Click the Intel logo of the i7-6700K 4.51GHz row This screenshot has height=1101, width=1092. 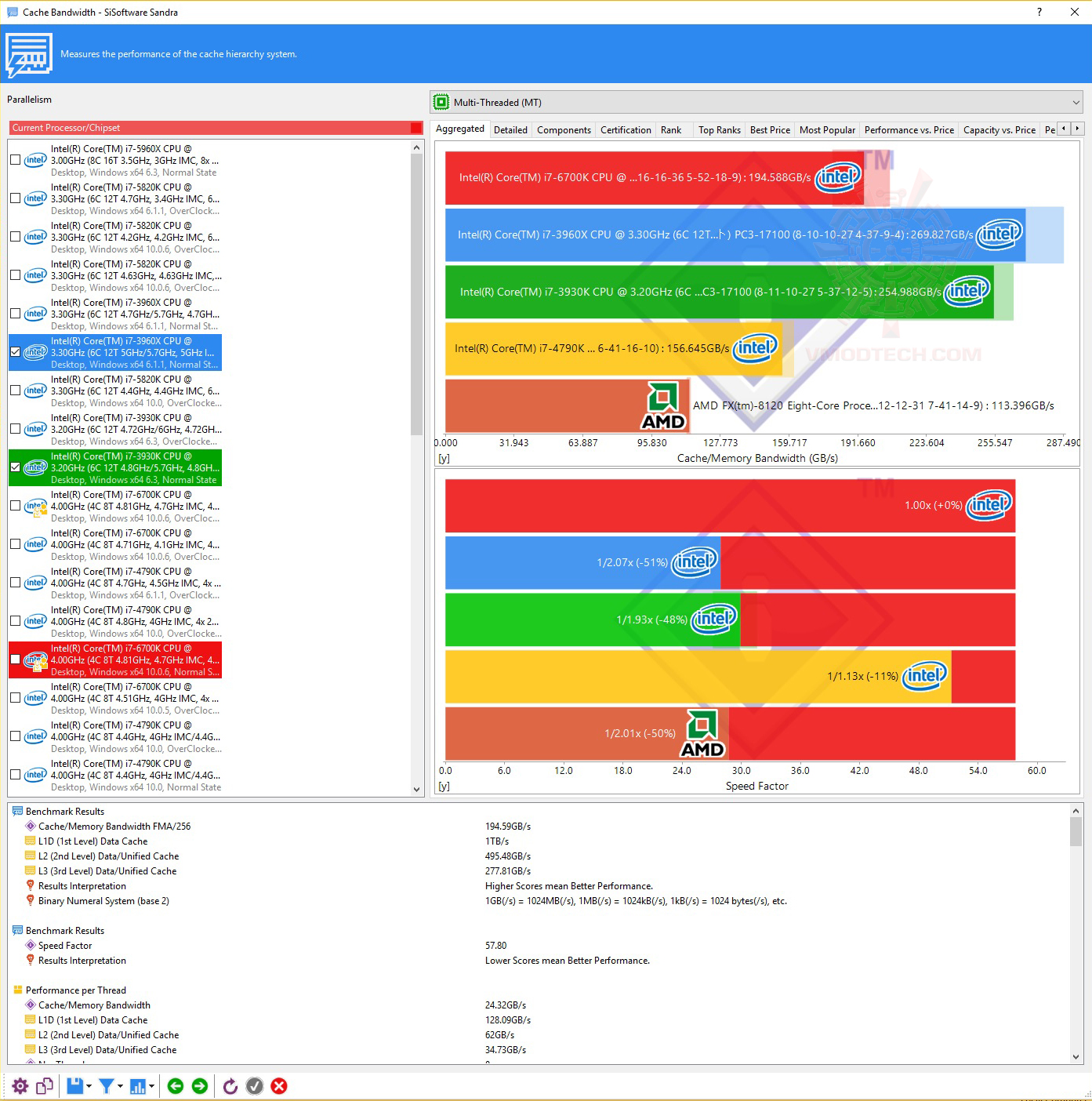[x=35, y=698]
